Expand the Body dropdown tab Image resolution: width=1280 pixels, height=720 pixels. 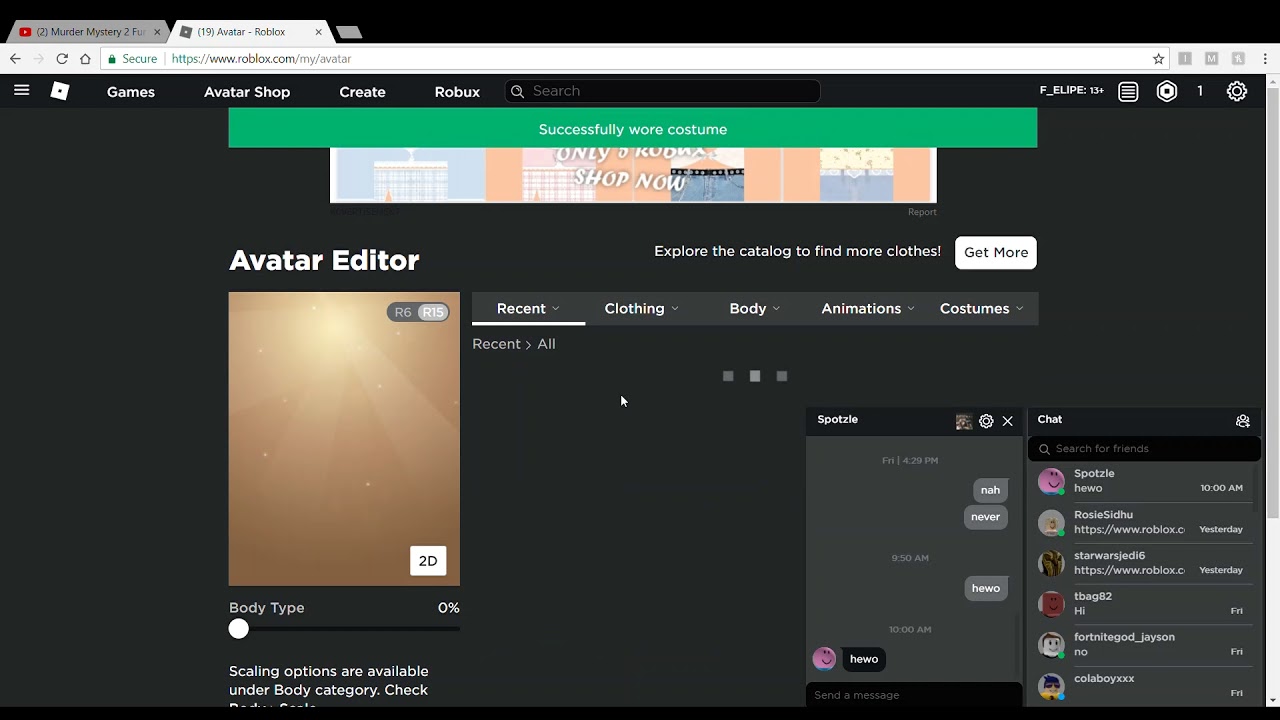pos(754,308)
